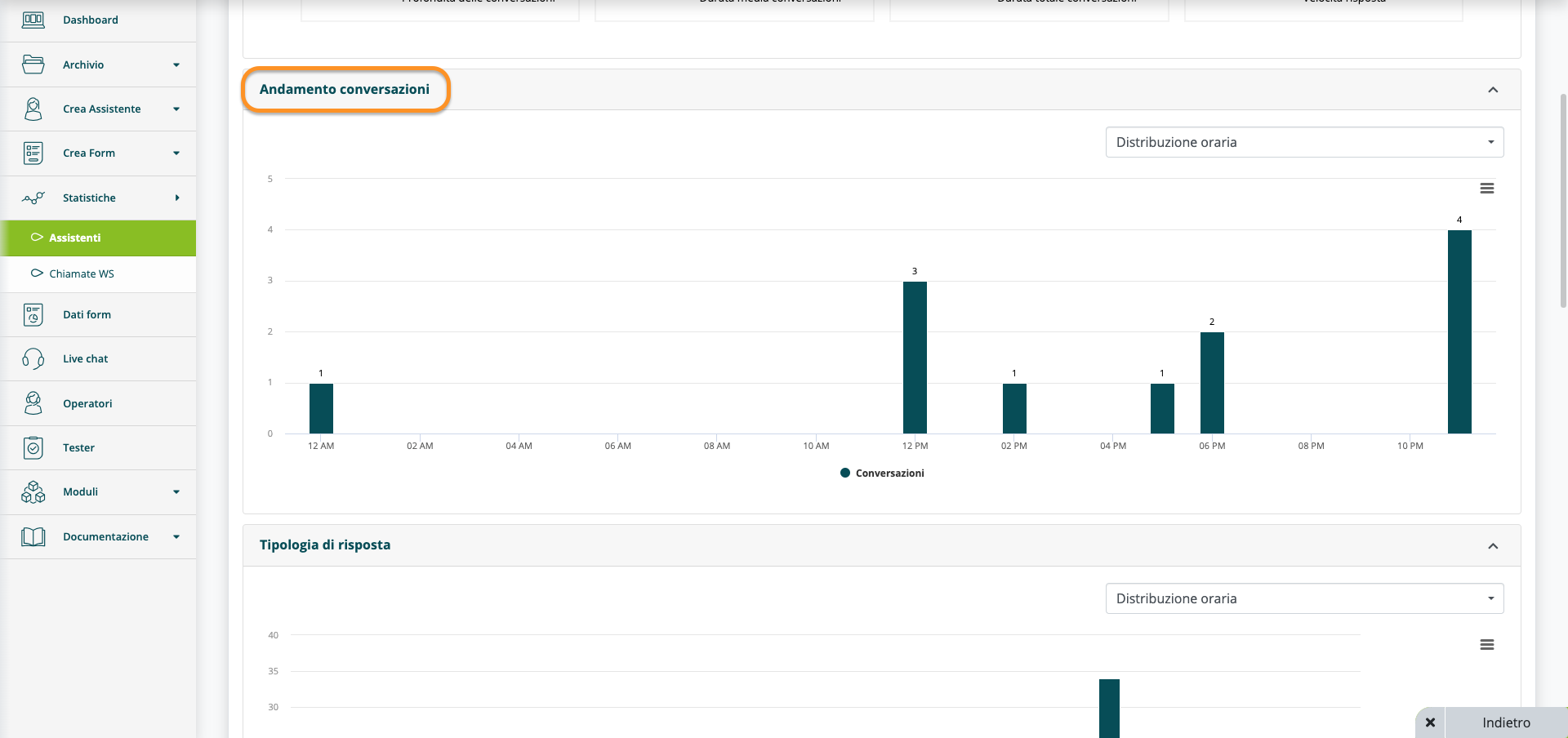1568x738 pixels.
Task: Expand the Documentazione submenu arrow
Action: 176,536
